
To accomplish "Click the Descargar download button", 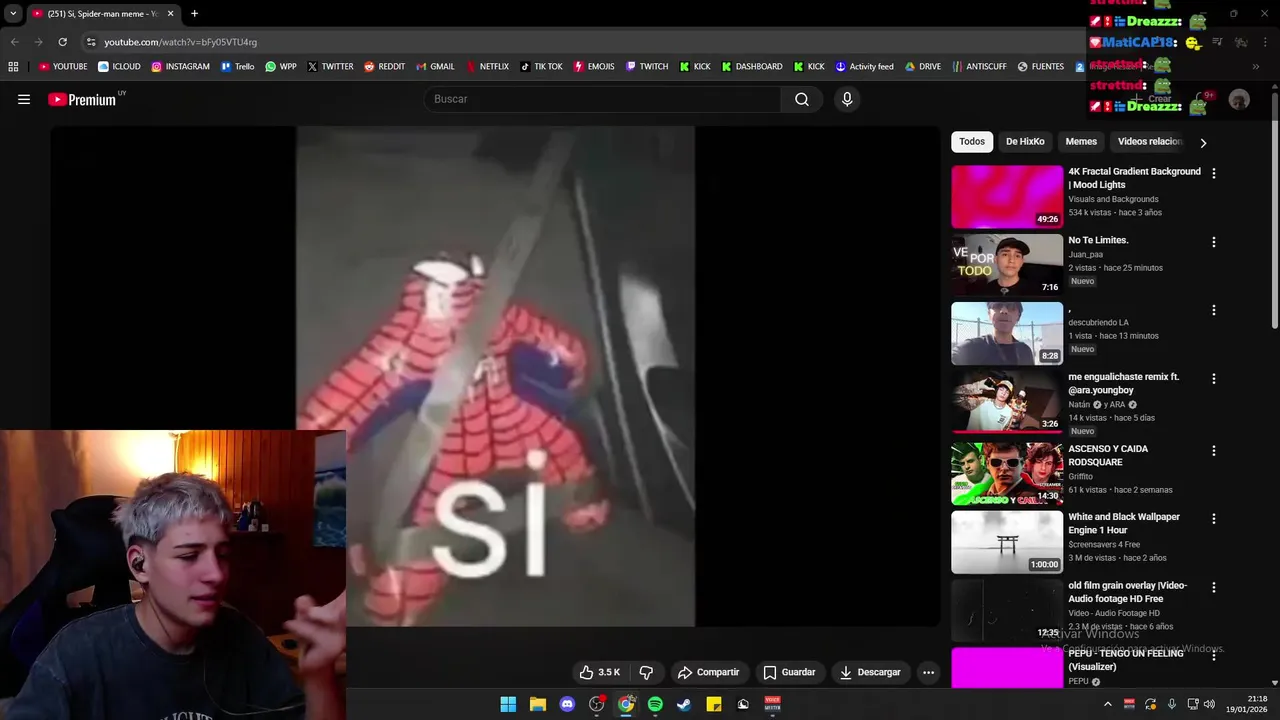I will point(871,672).
